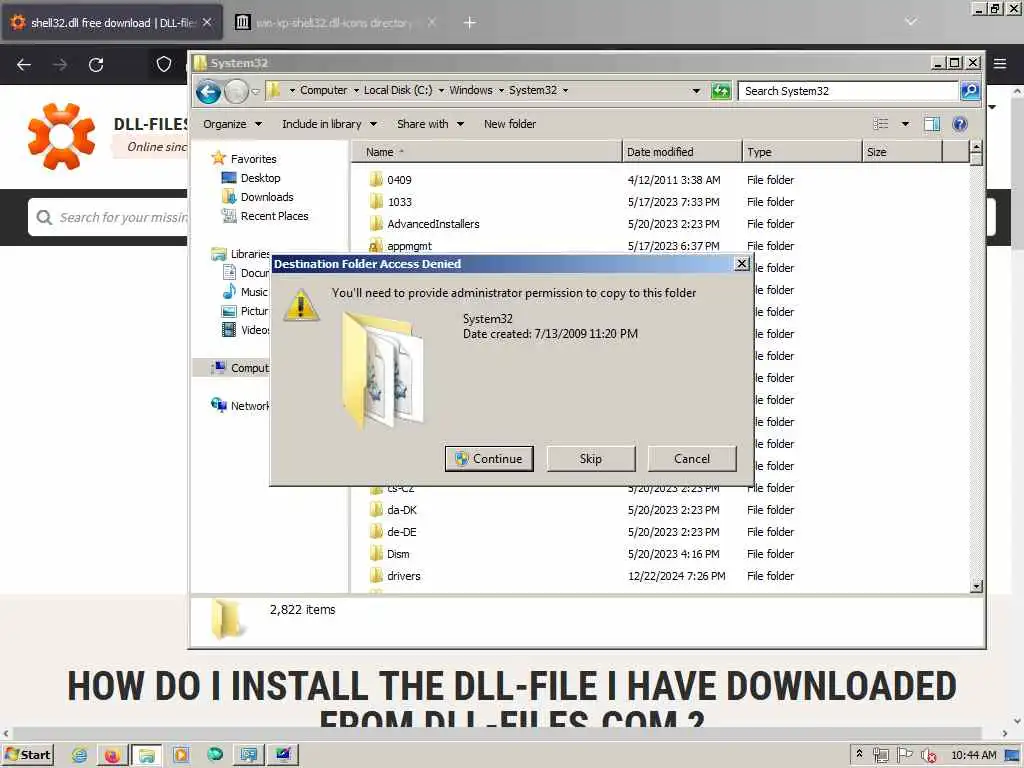
Task: Expand the dropdown arrow after the System32 breadcrumb
Action: [566, 90]
